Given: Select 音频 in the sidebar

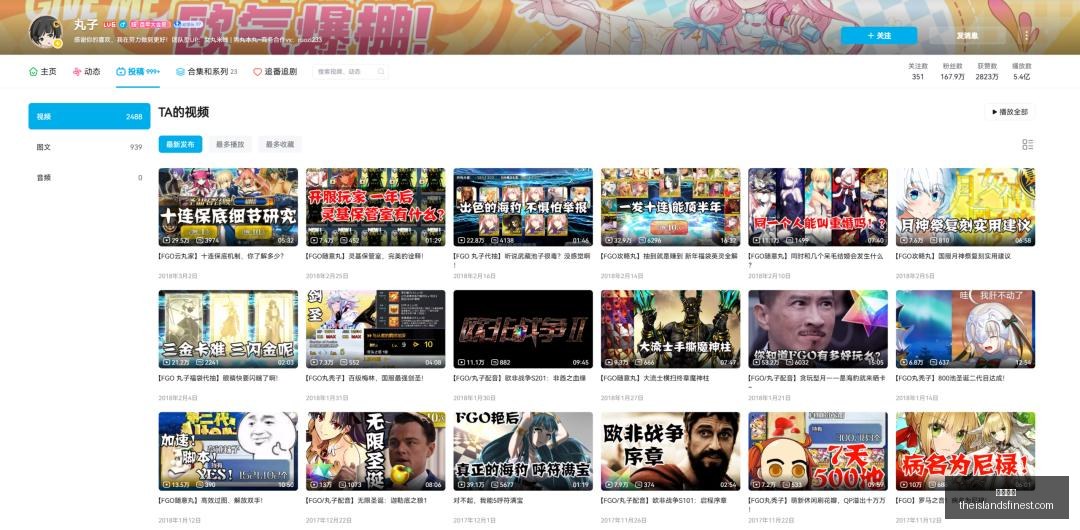Looking at the screenshot, I should tap(89, 177).
